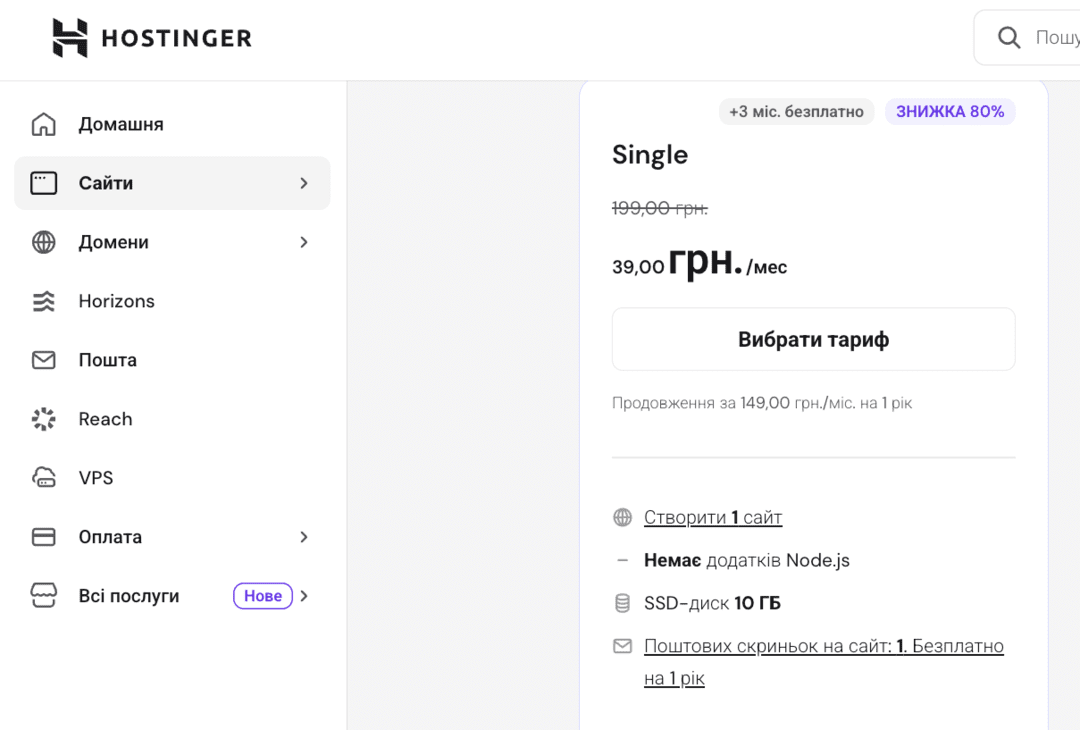Click the SSD disk icon in plan features
This screenshot has width=1080, height=730.
tap(622, 603)
